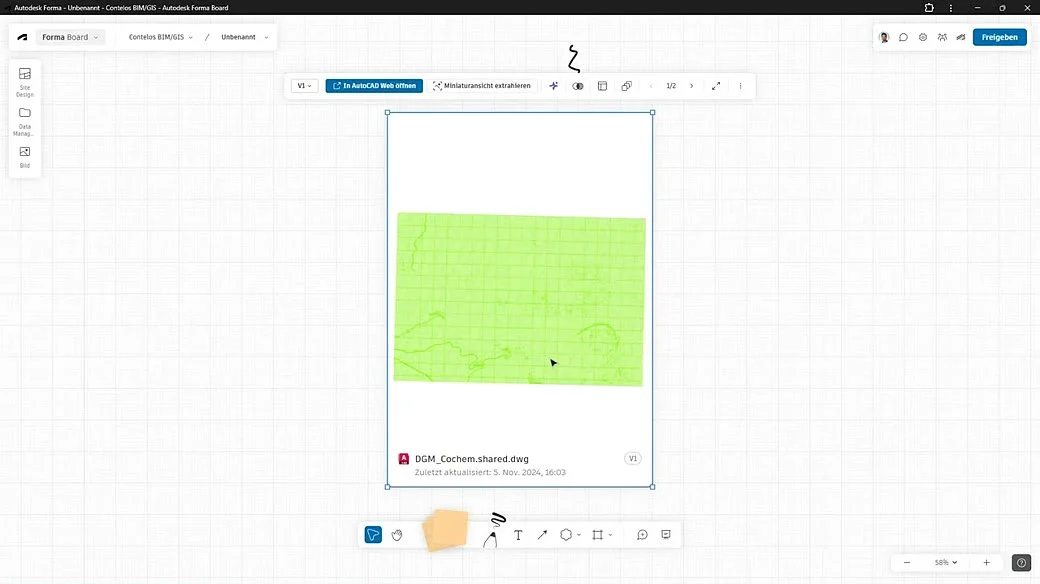Viewport: 1040px width, 584px height.
Task: Go to next page arrow beside 1/2
Action: tap(691, 86)
